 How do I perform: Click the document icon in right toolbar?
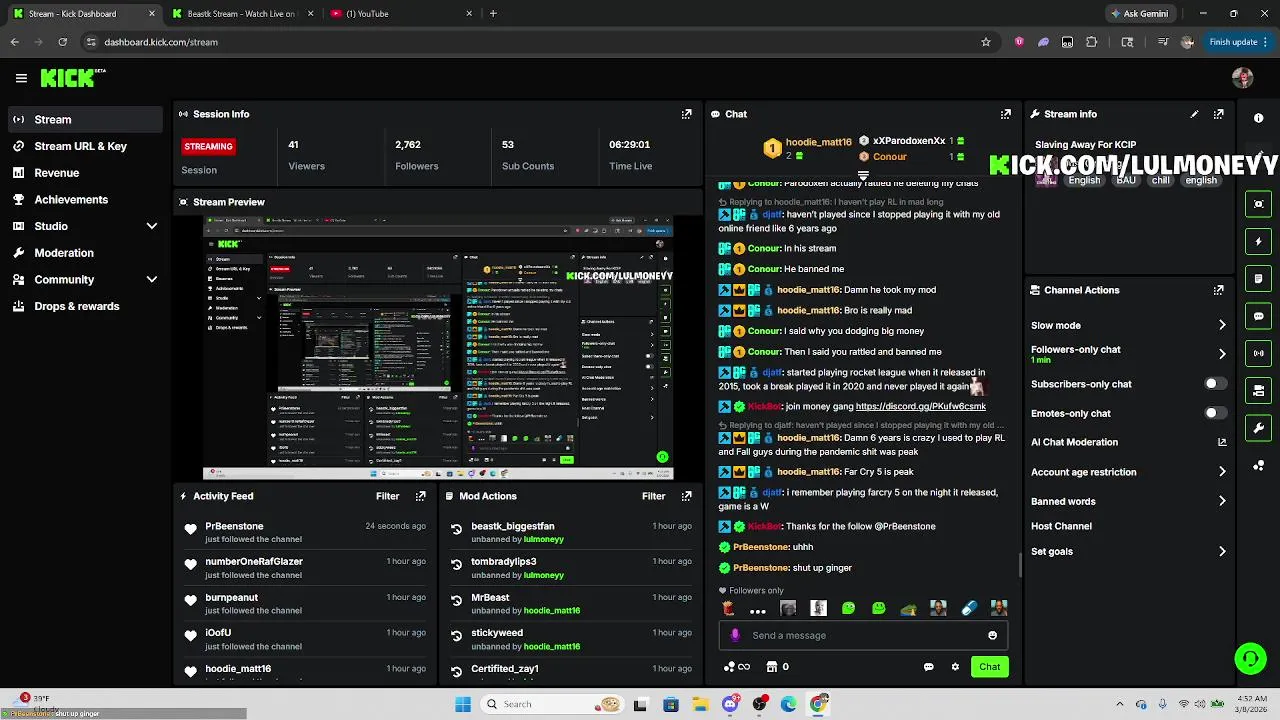(1258, 278)
